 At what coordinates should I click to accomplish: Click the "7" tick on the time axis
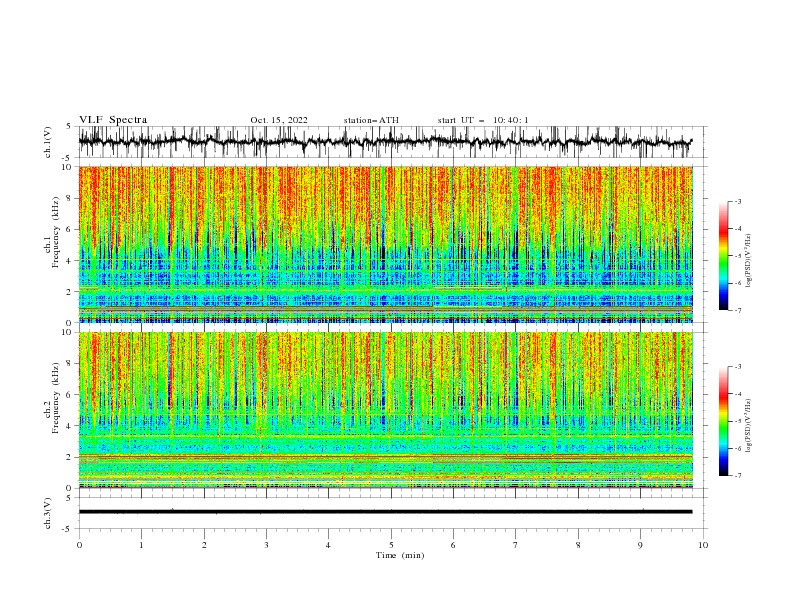(x=516, y=545)
